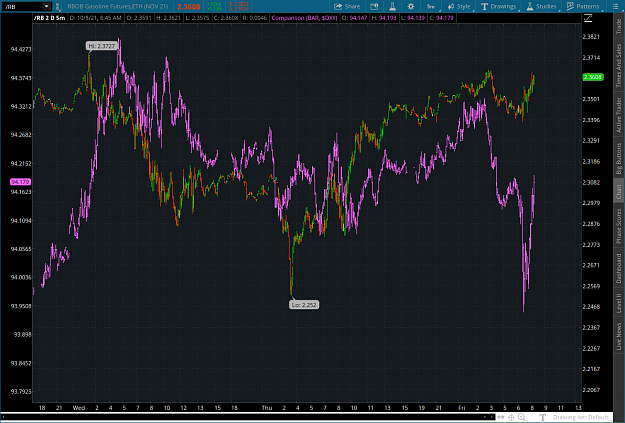Click the symbol link clip icon
This screenshot has width=625, height=423.
point(58,6)
